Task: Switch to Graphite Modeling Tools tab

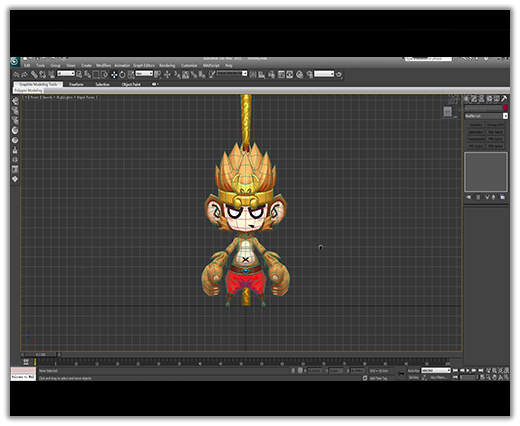Action: coord(38,85)
